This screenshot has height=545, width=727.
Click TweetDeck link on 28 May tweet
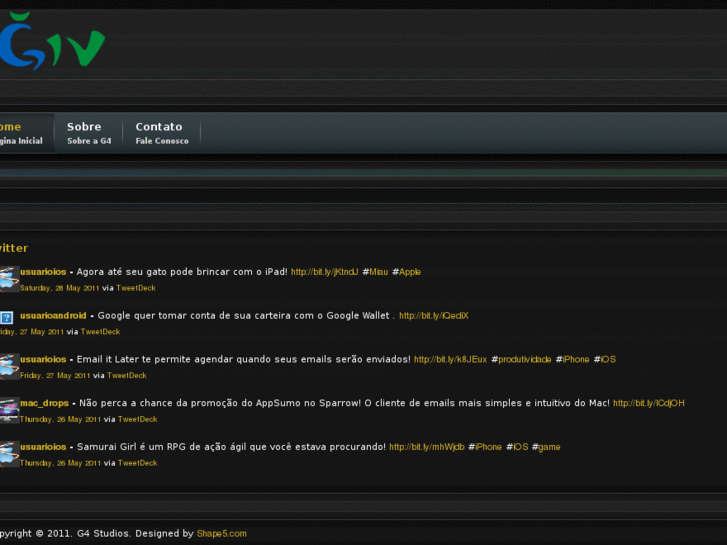136,288
